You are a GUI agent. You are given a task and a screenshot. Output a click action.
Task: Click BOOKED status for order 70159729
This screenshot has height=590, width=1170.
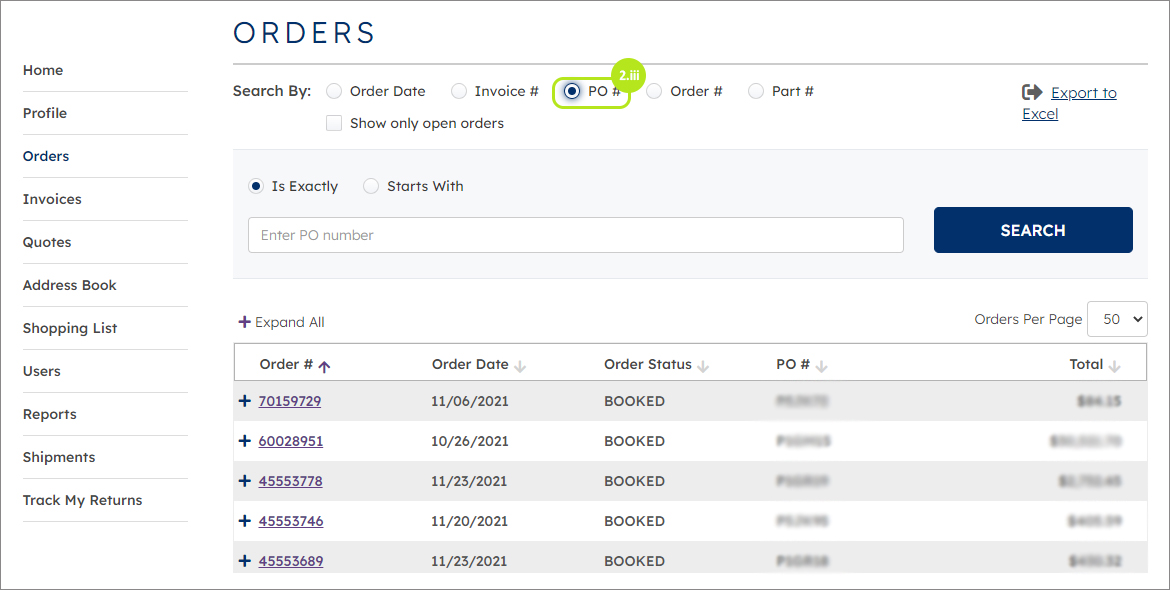tap(634, 401)
